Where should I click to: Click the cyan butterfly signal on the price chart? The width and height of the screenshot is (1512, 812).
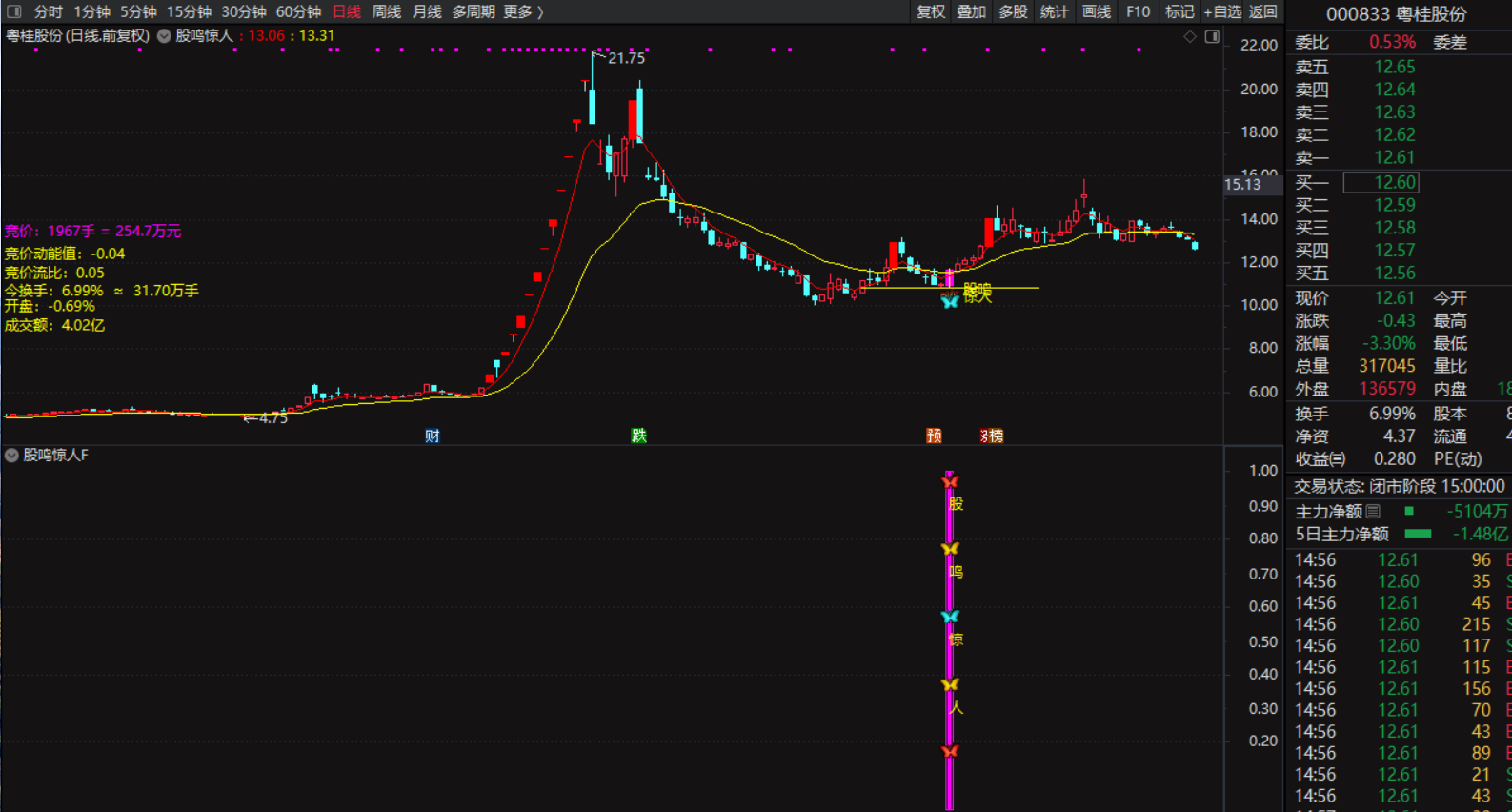[950, 302]
